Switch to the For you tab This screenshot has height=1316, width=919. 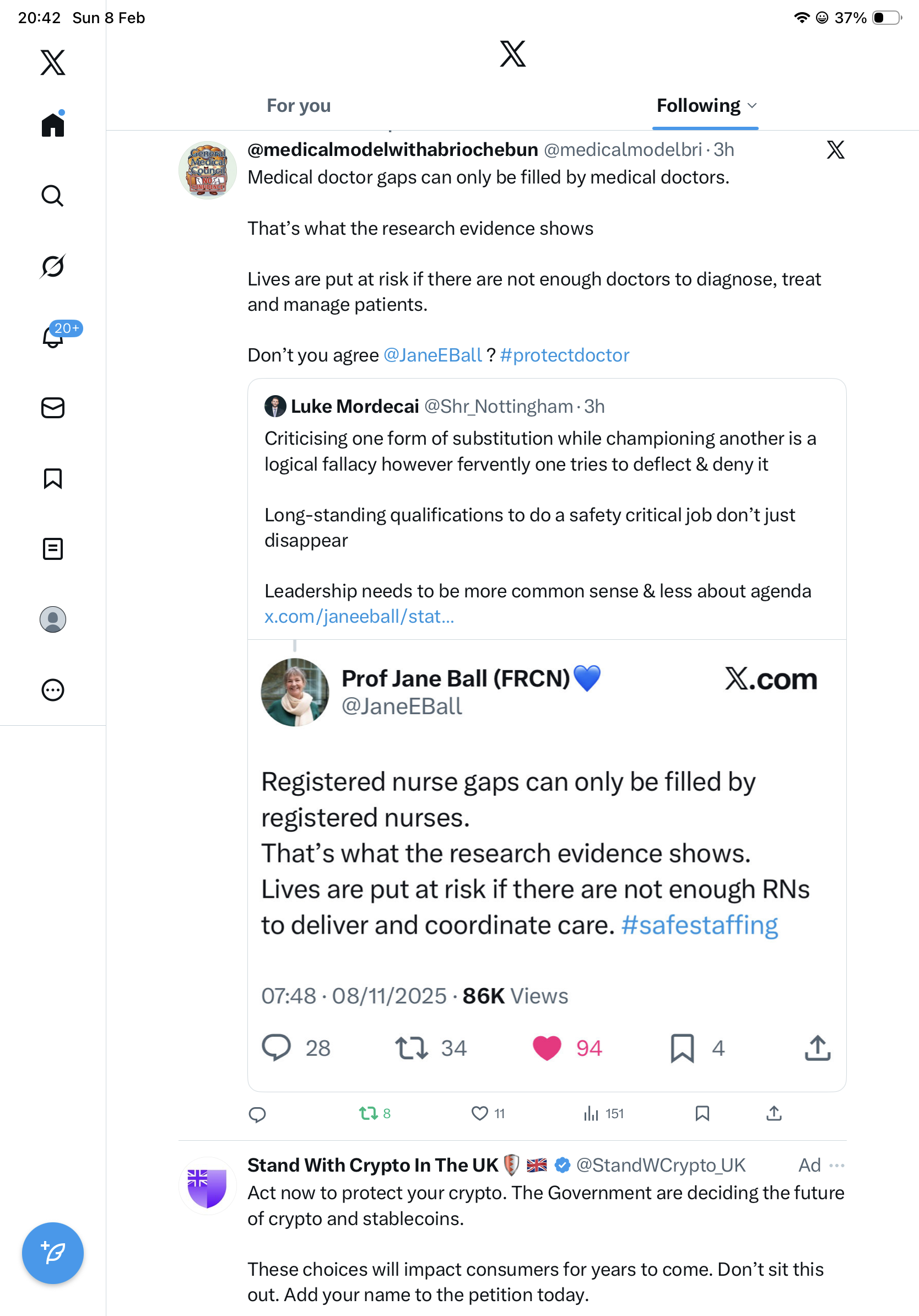[299, 105]
